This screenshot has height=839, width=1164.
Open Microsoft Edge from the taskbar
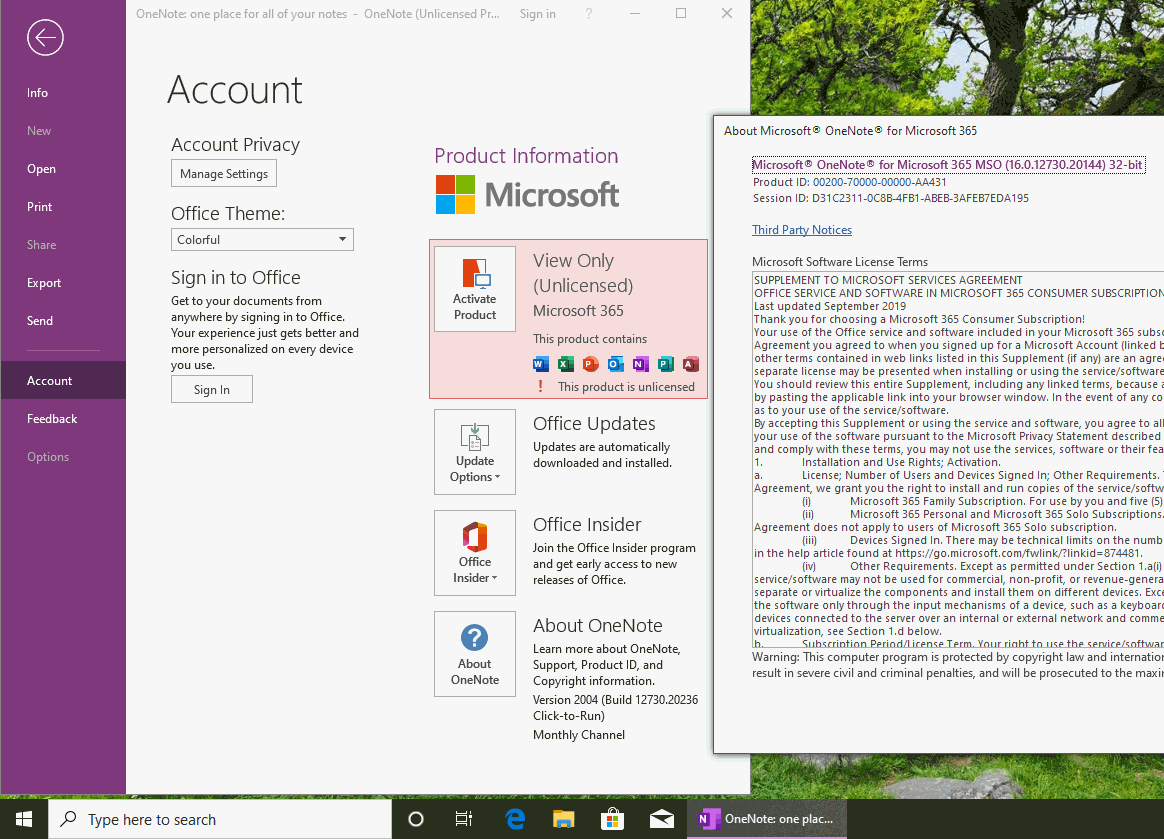515,819
